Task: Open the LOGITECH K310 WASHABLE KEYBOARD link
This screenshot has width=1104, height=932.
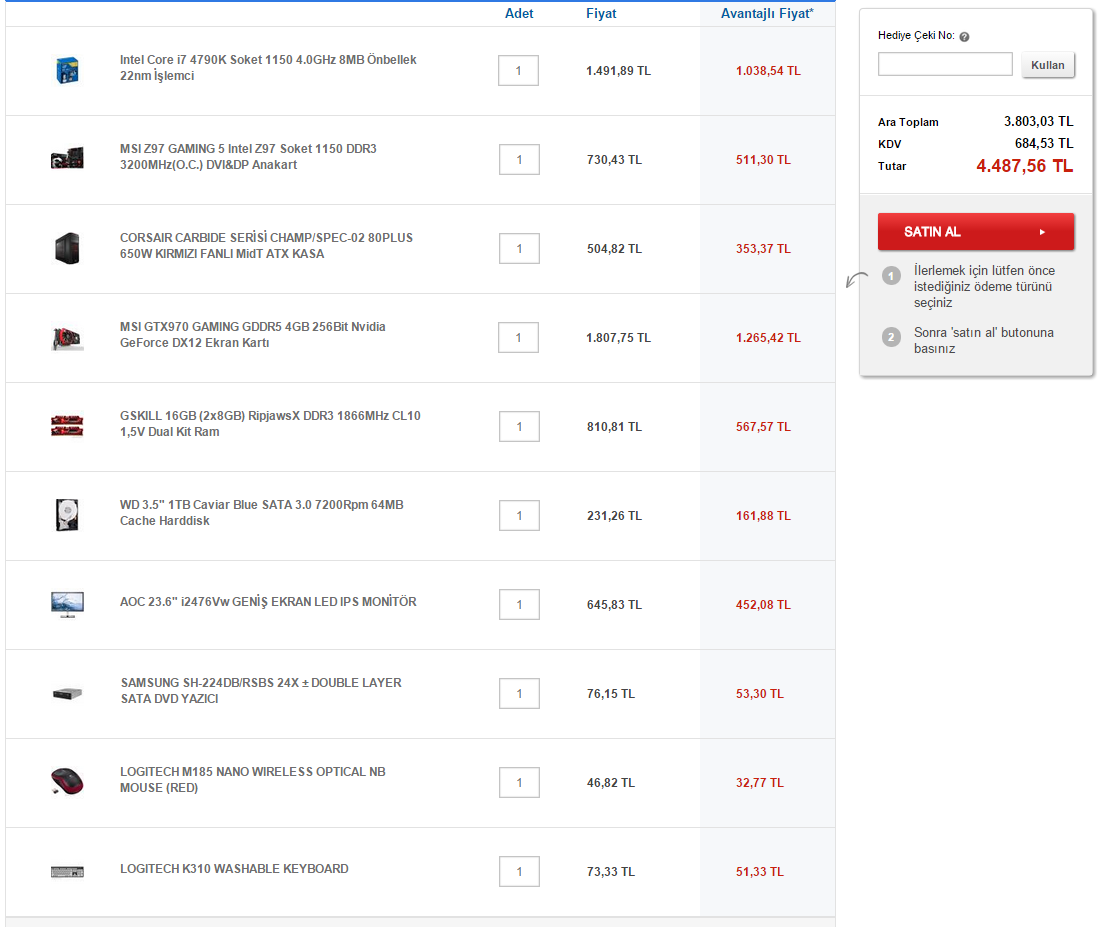Action: [234, 869]
